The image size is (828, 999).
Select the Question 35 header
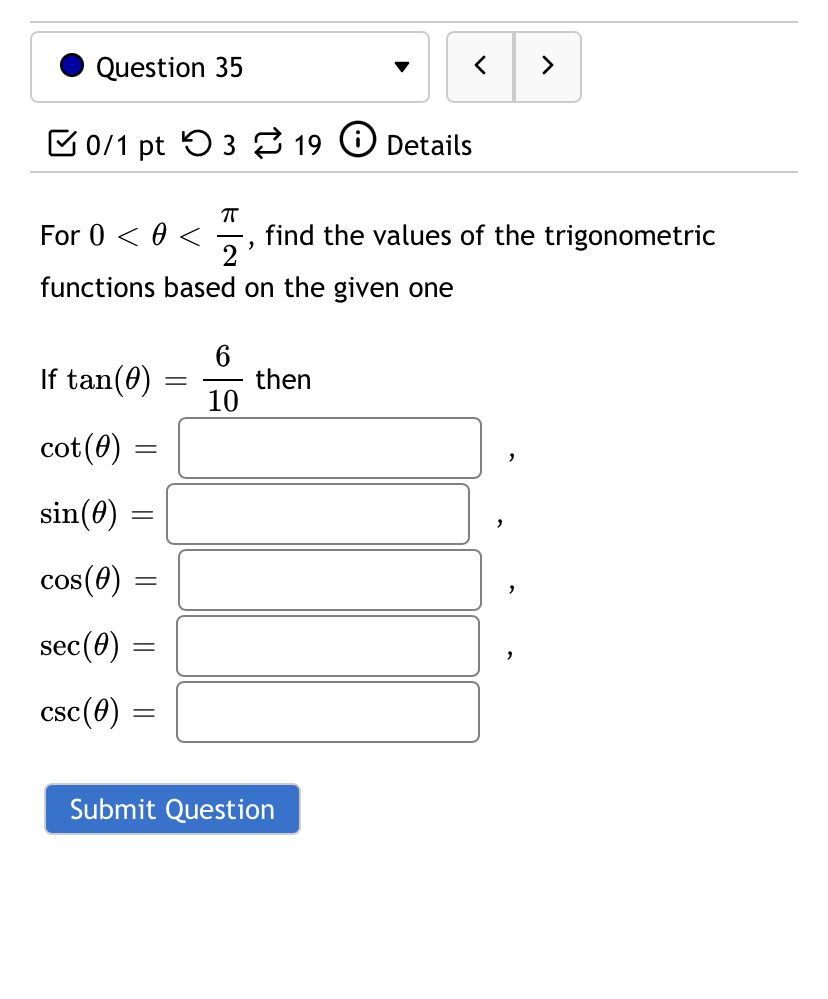(x=169, y=67)
